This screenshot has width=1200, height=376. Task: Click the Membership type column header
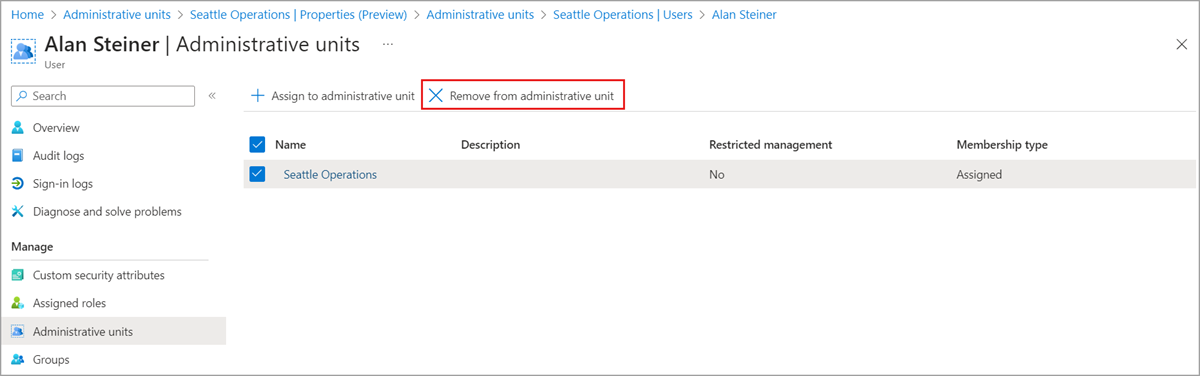(x=1002, y=145)
